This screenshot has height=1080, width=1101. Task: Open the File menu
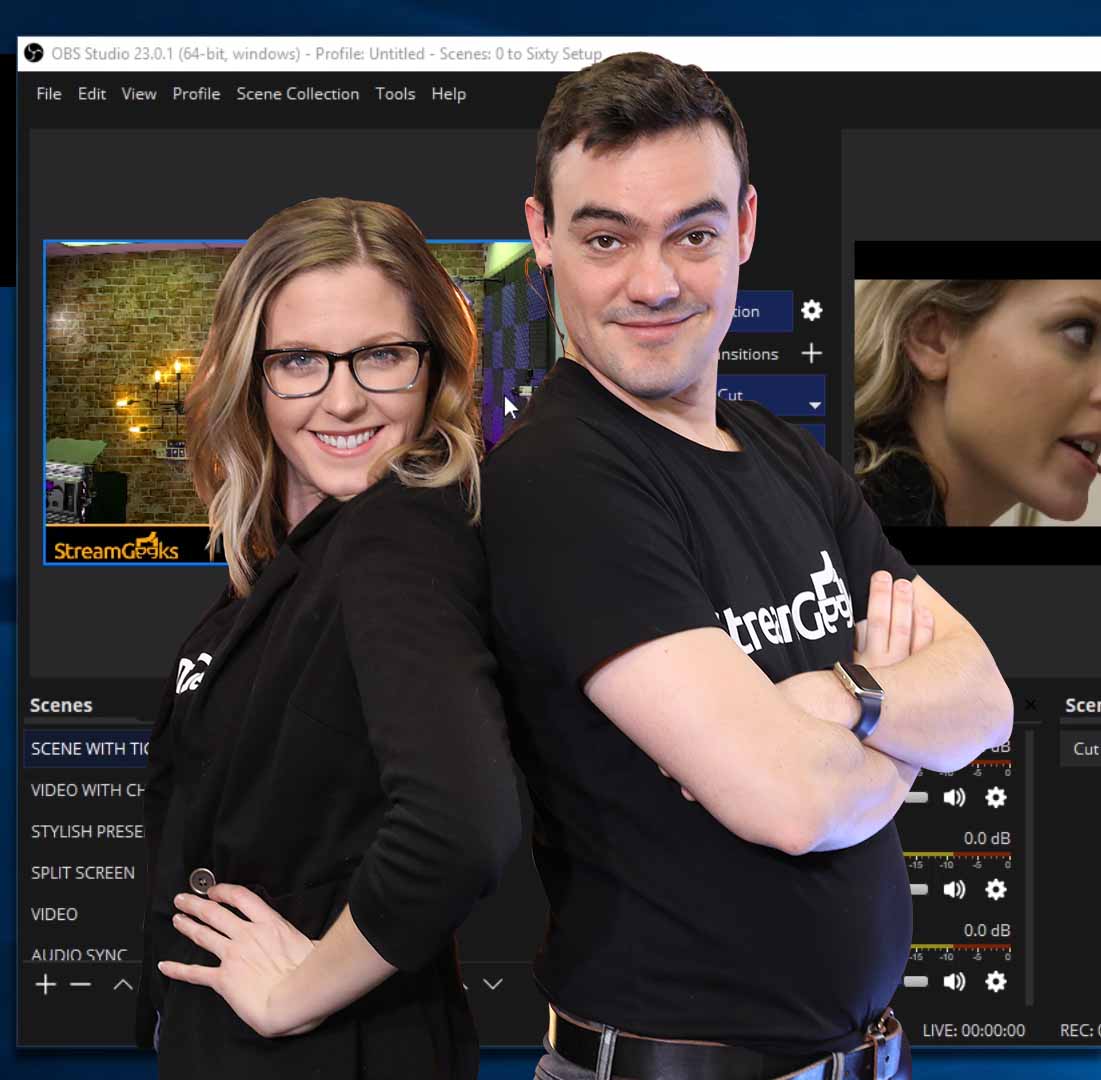click(49, 93)
